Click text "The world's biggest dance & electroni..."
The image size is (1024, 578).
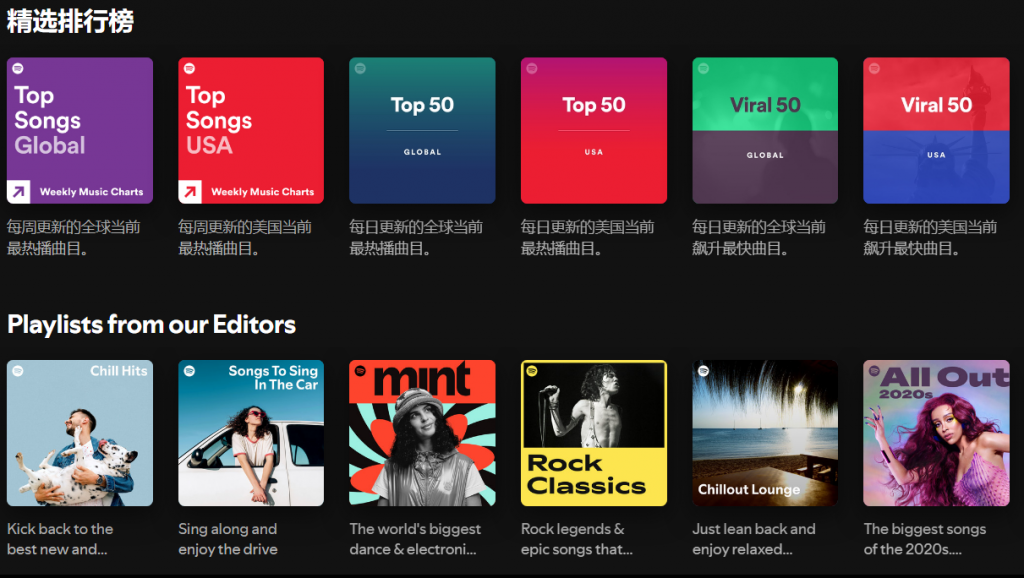(x=415, y=539)
